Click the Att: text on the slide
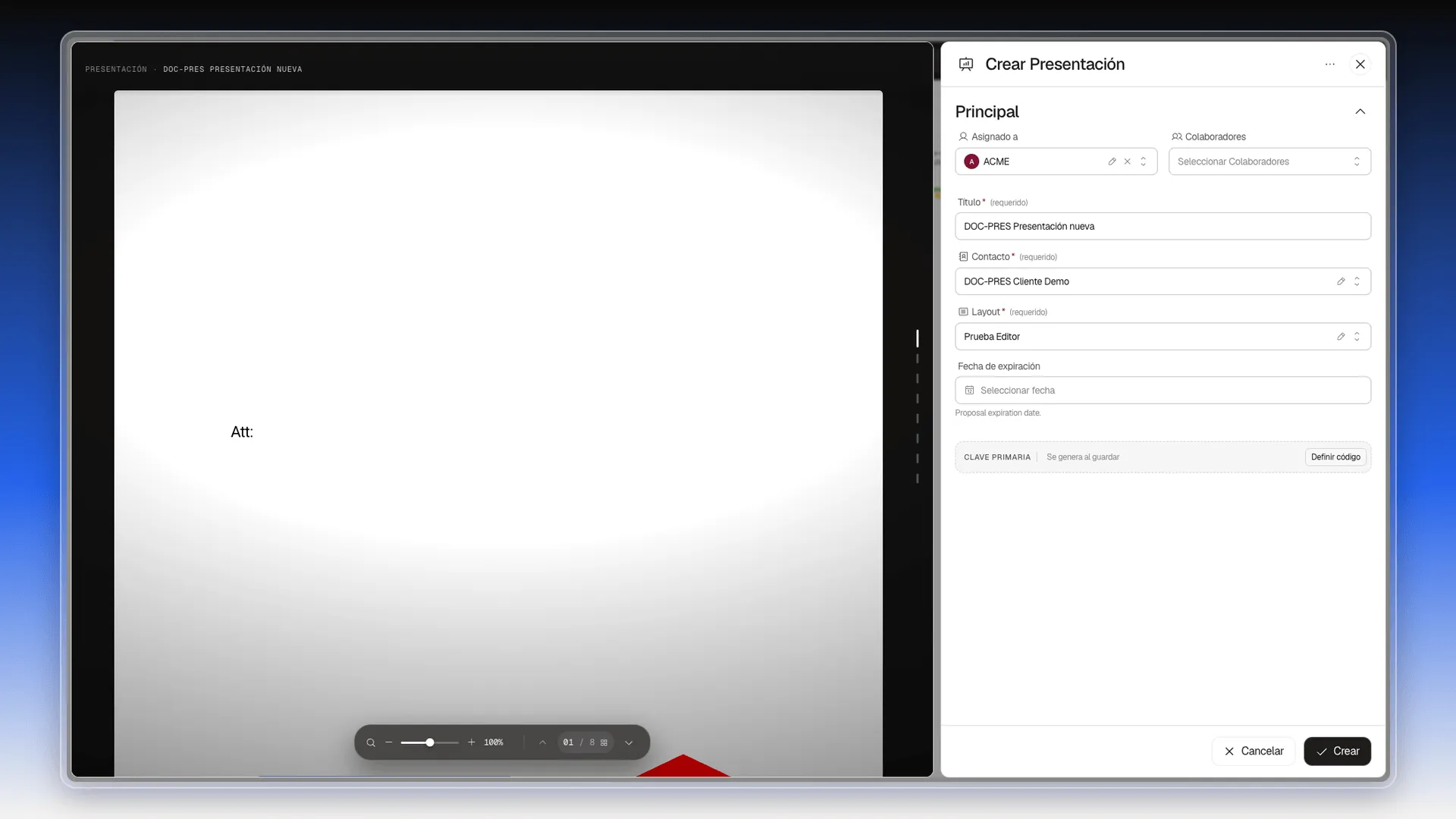 pos(242,431)
